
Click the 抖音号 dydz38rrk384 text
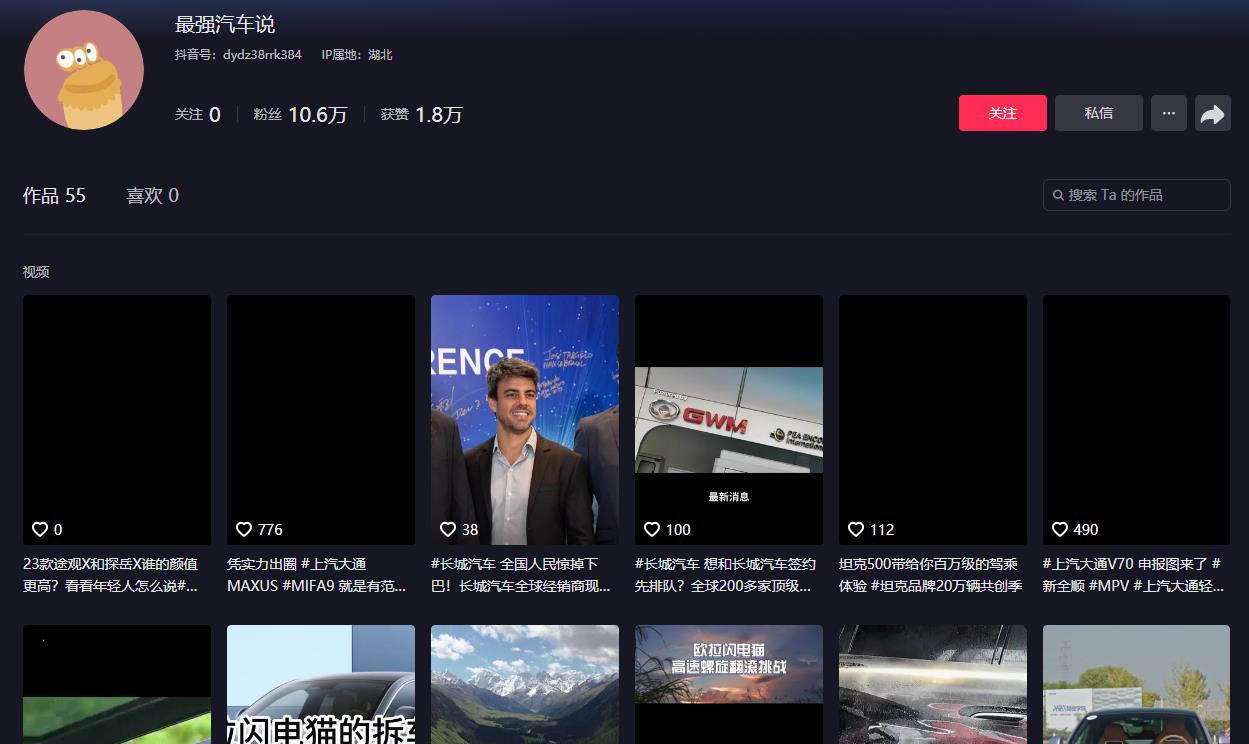coord(238,55)
